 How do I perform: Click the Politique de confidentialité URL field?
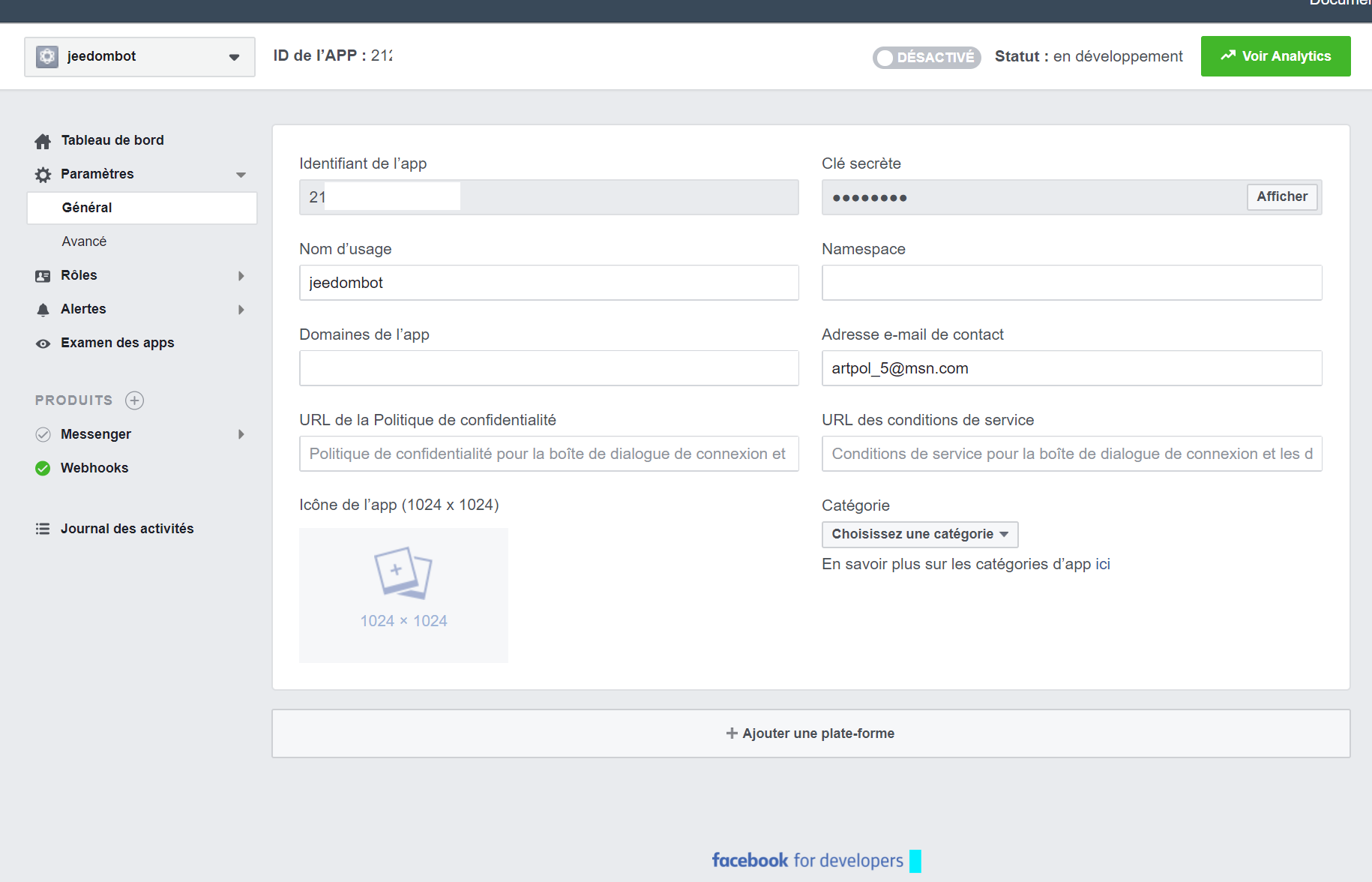pyautogui.click(x=549, y=454)
